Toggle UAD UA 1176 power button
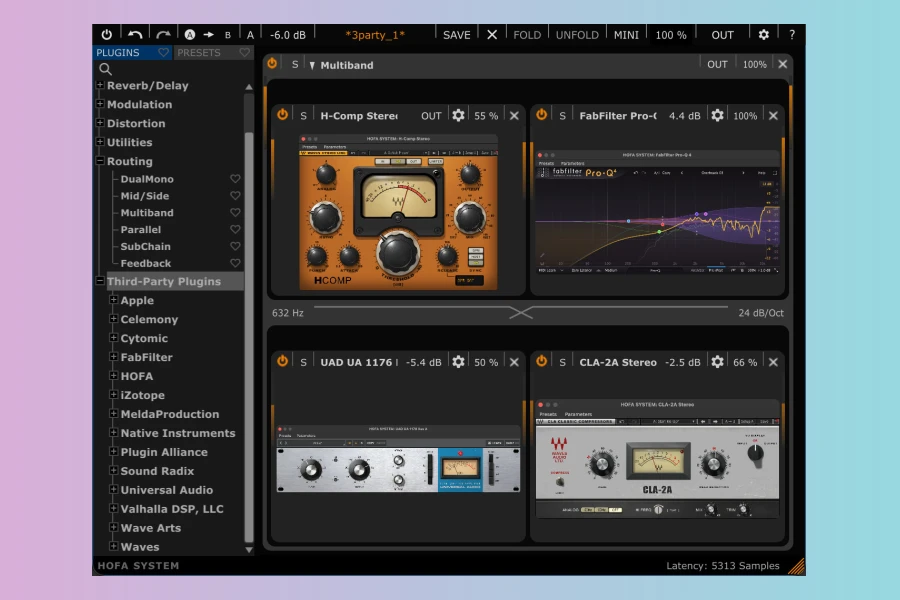This screenshot has width=900, height=600. pyautogui.click(x=282, y=361)
